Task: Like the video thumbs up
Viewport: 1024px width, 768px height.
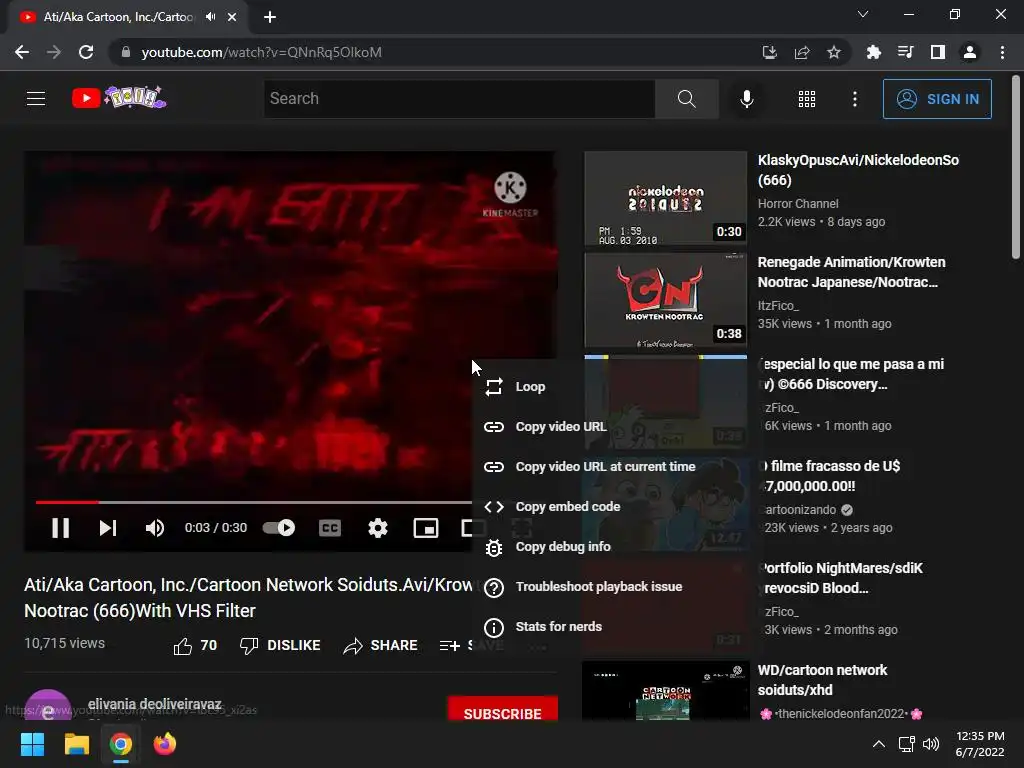Action: pyautogui.click(x=195, y=645)
